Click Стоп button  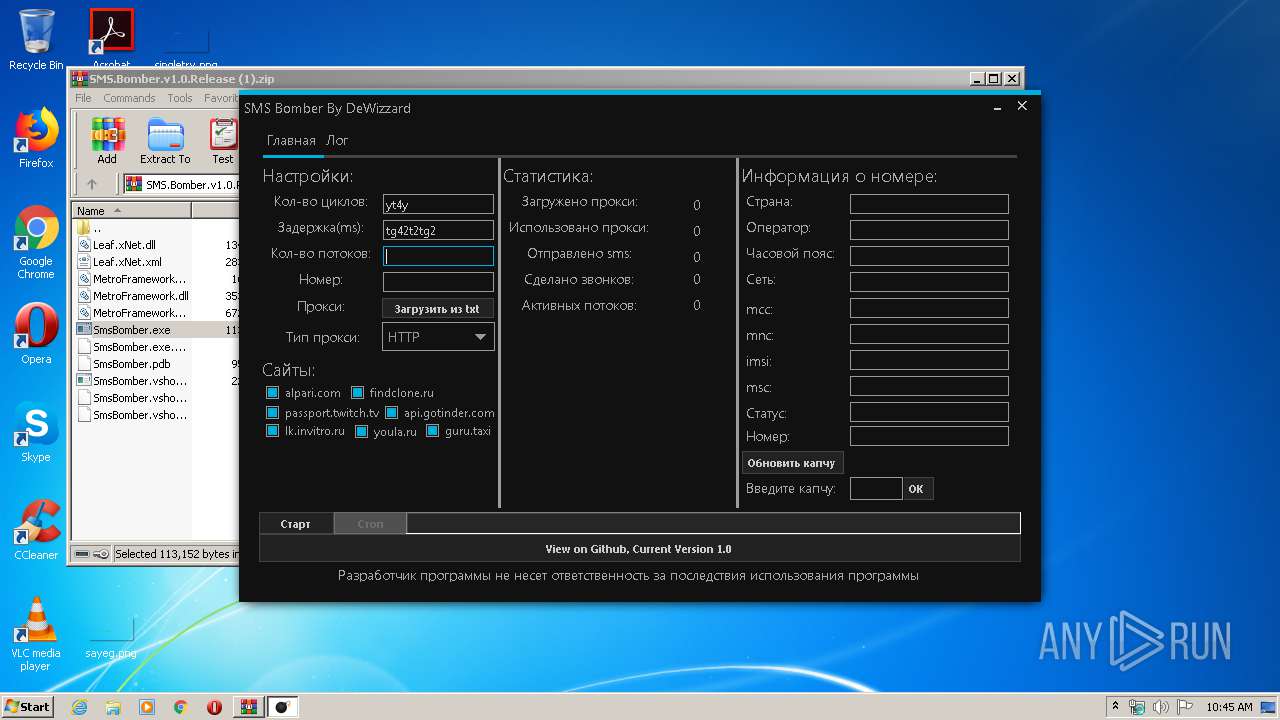click(x=370, y=524)
